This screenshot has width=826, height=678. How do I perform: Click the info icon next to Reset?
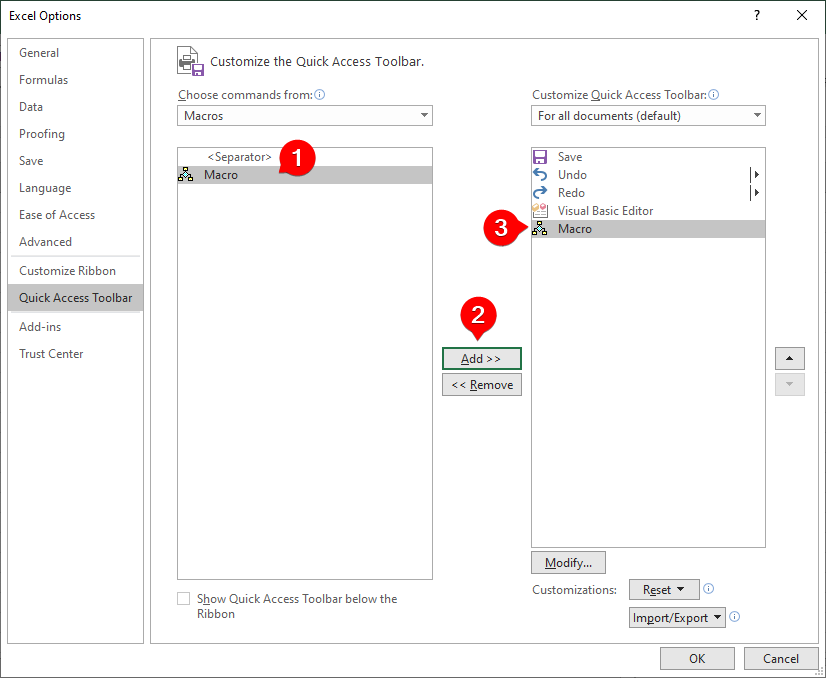(x=709, y=589)
